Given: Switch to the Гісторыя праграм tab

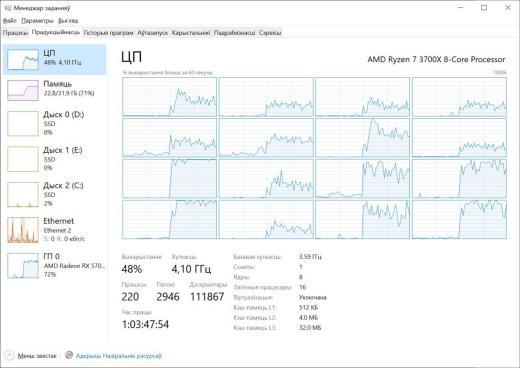Looking at the screenshot, I should tap(108, 33).
